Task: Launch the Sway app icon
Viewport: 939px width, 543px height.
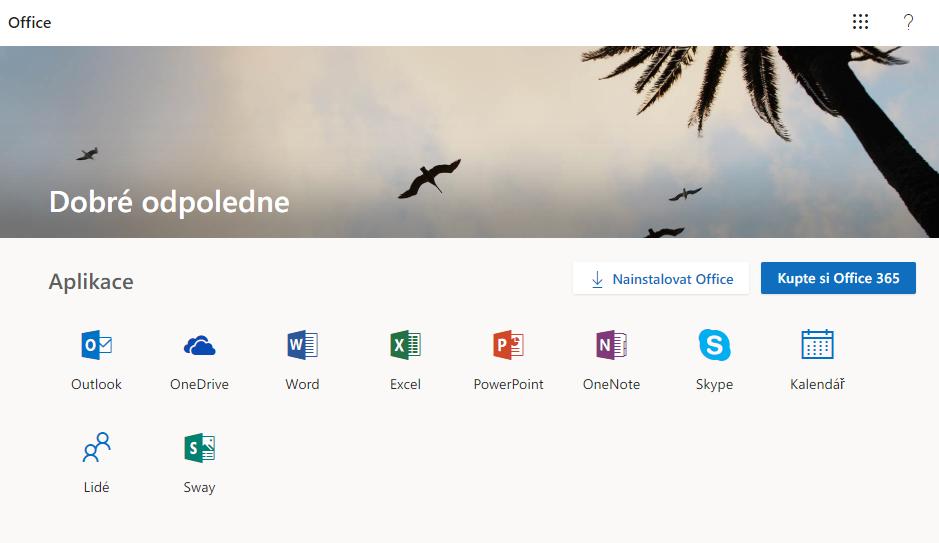Action: [199, 448]
